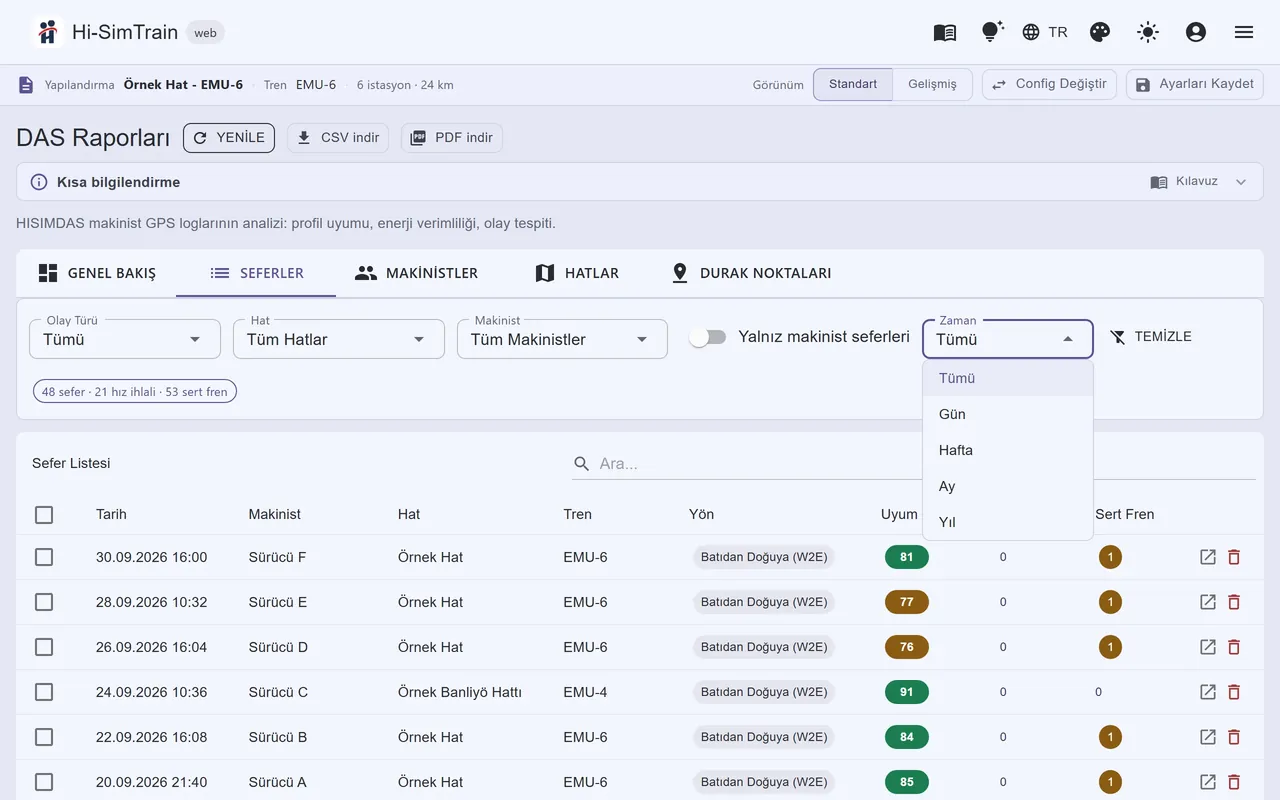Choose Gün from the Zaman list
Screen dimensions: 1280x800
click(1008, 414)
